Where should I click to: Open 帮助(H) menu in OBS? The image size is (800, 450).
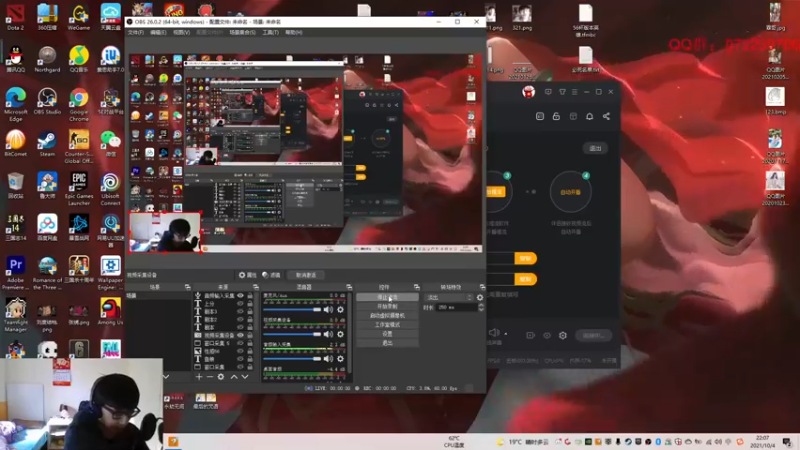tap(293, 32)
